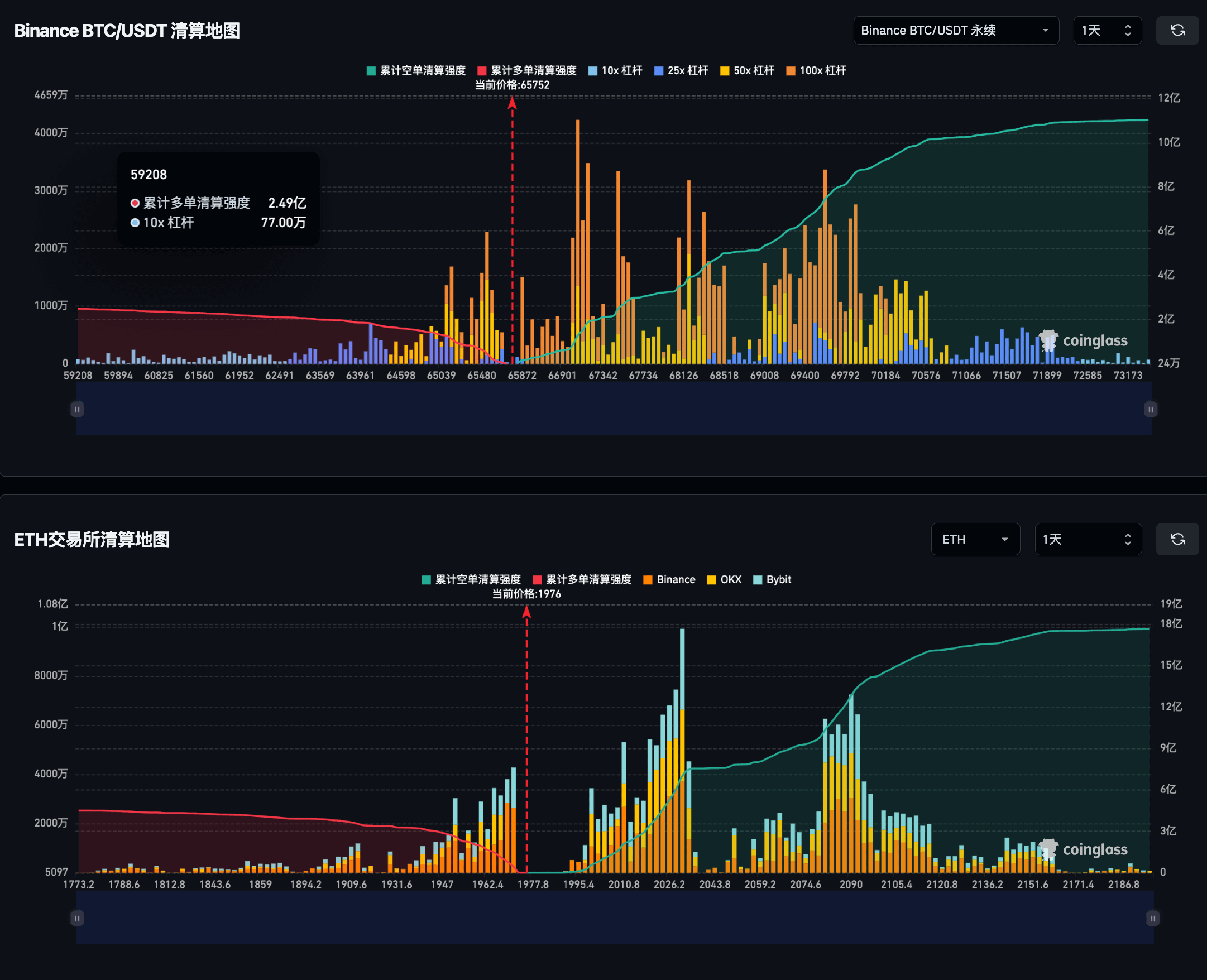1207x980 pixels.
Task: Toggle the 累计空单清算强度 legend in the BTC chart
Action: pyautogui.click(x=416, y=70)
